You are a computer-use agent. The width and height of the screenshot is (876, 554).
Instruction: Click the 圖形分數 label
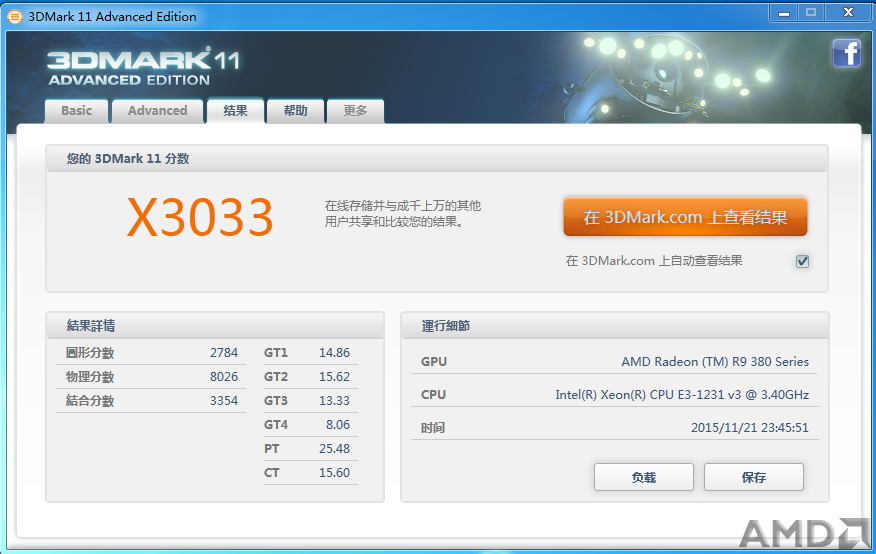(x=90, y=353)
